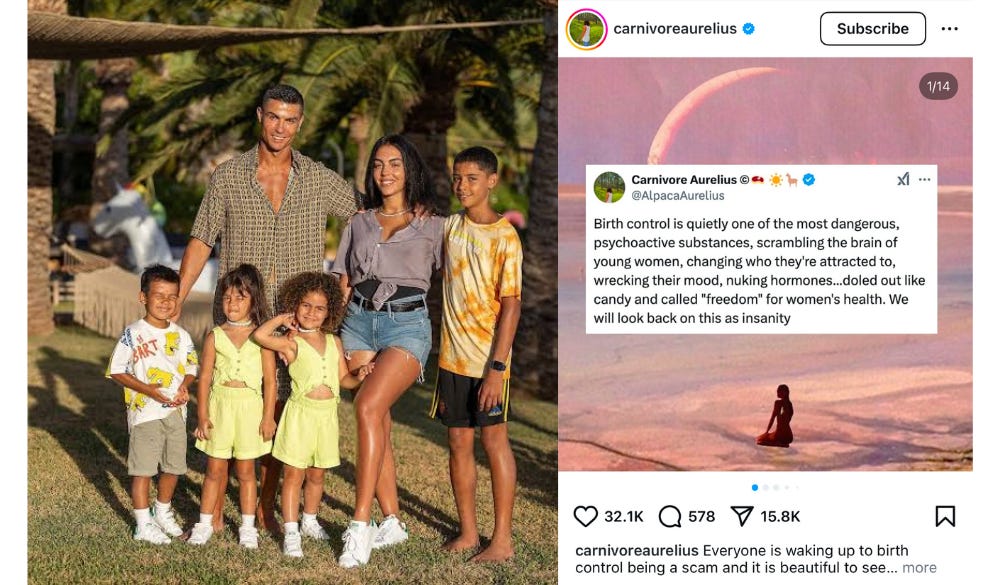Open comments via the speech bubble icon
The height and width of the screenshot is (585, 1000).
670,516
